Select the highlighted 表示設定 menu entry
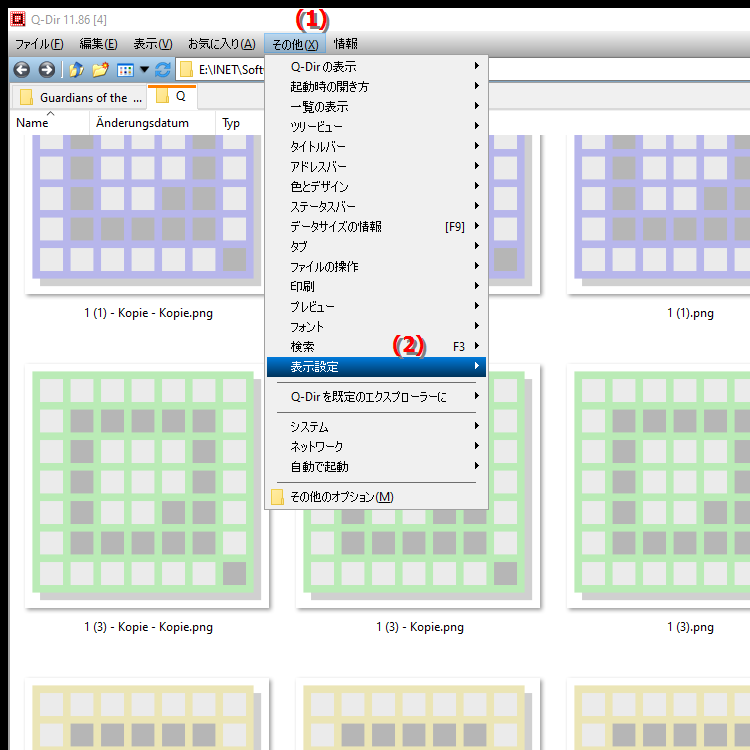 pyautogui.click(x=376, y=367)
